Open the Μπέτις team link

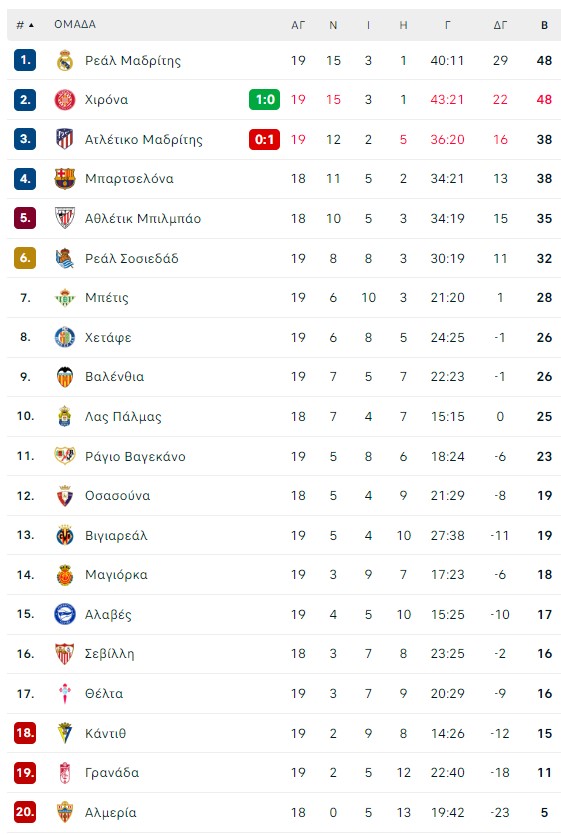pos(107,298)
